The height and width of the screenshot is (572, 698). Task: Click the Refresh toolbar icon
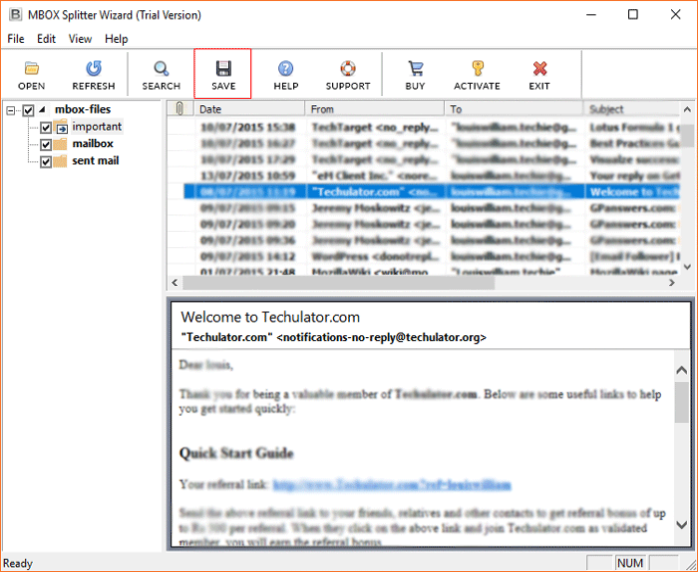click(x=93, y=69)
